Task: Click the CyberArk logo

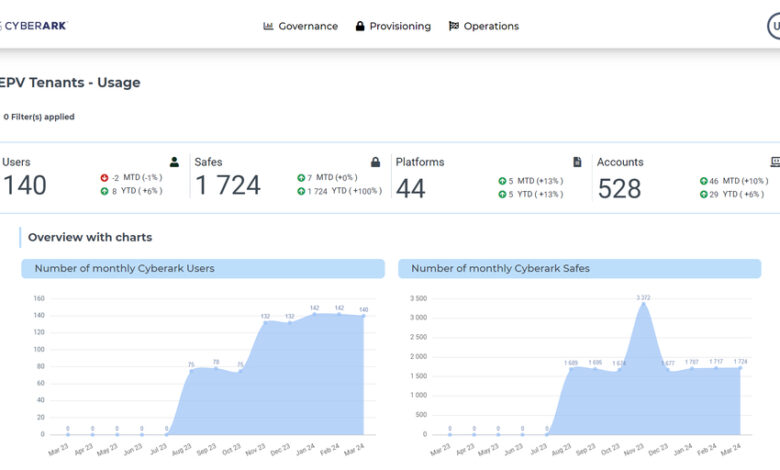Action: 33,26
